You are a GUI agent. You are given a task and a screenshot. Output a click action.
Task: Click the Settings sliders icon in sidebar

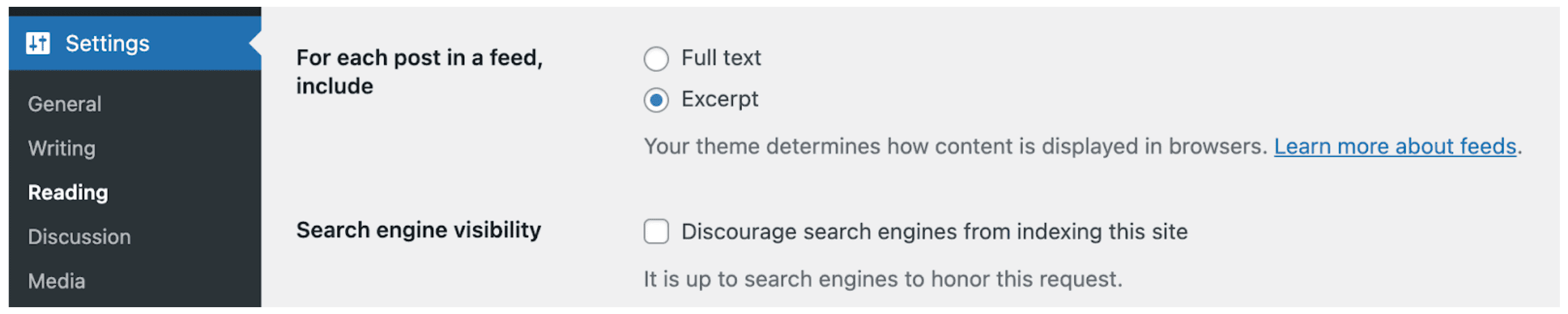coord(38,43)
